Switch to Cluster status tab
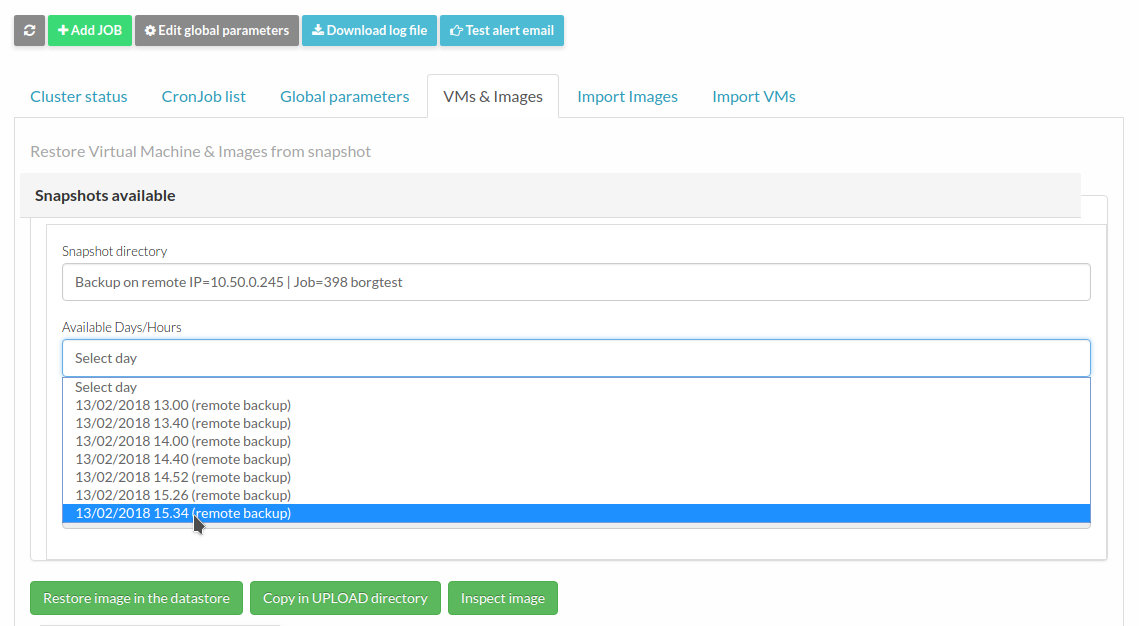1139x626 pixels. tap(78, 97)
